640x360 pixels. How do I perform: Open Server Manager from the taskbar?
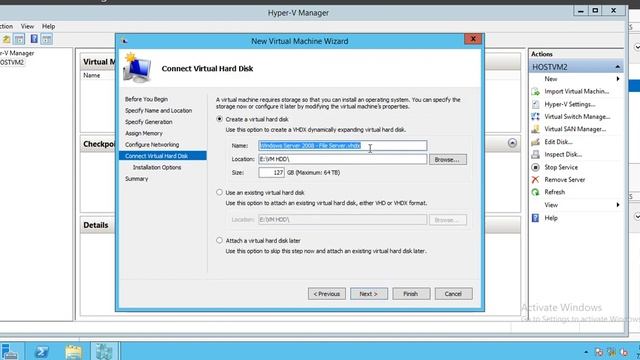pos(10,351)
